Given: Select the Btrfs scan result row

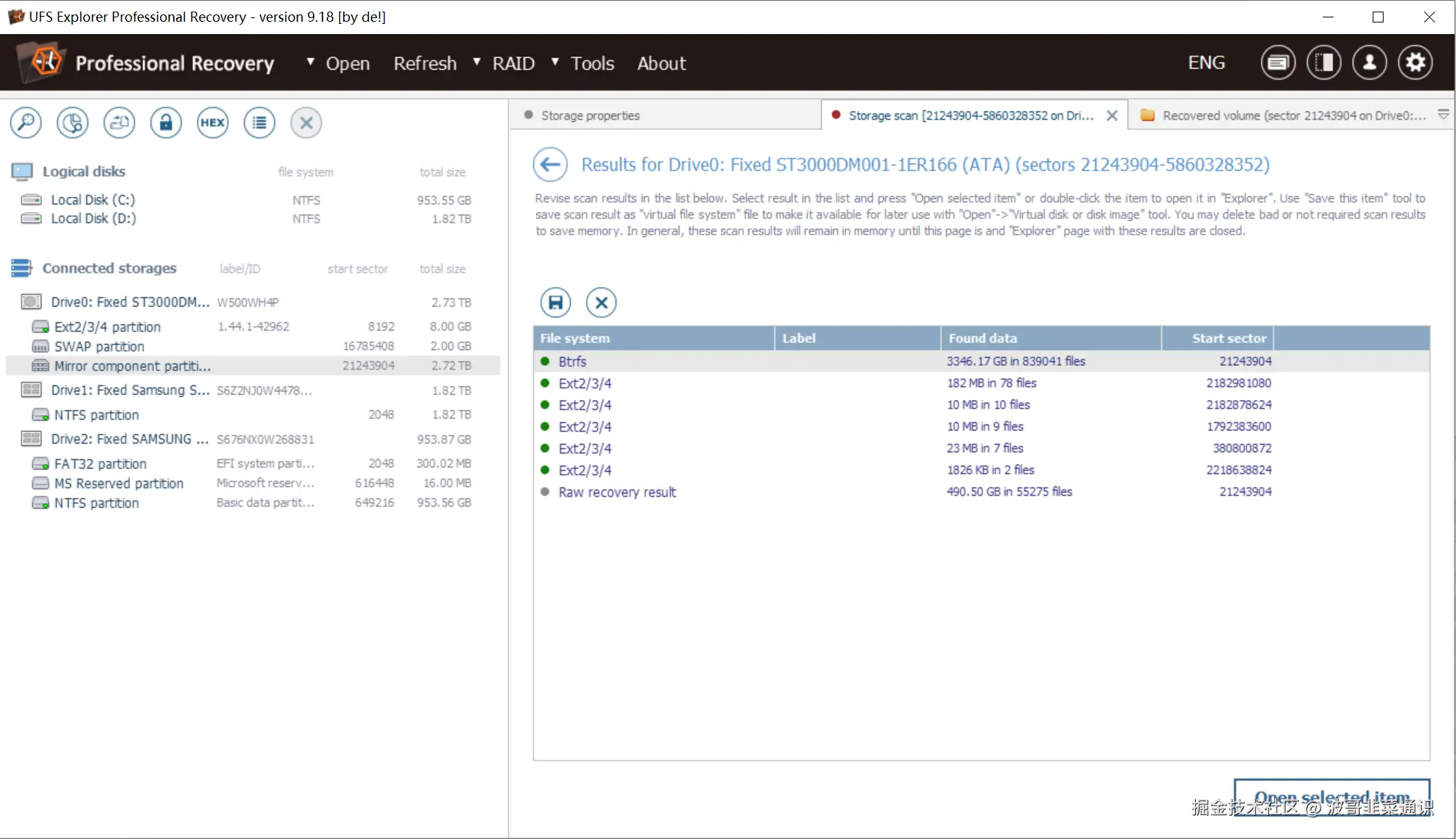Looking at the screenshot, I should pyautogui.click(x=572, y=361).
